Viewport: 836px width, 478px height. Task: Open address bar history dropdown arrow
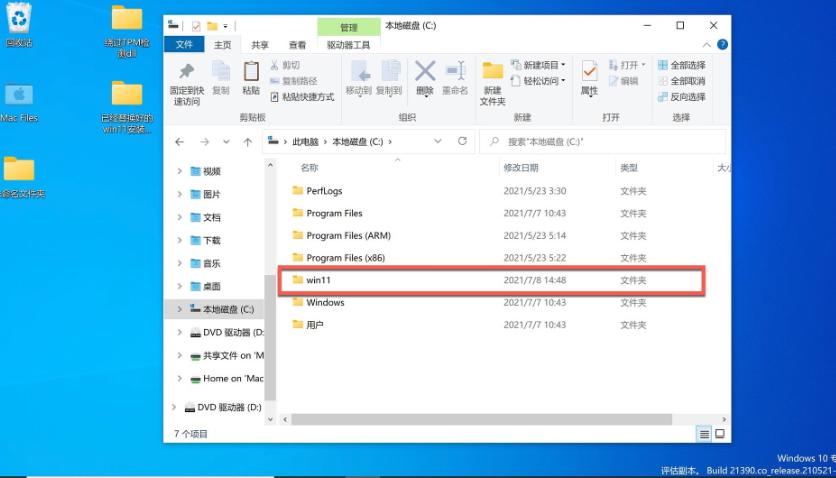[438, 141]
